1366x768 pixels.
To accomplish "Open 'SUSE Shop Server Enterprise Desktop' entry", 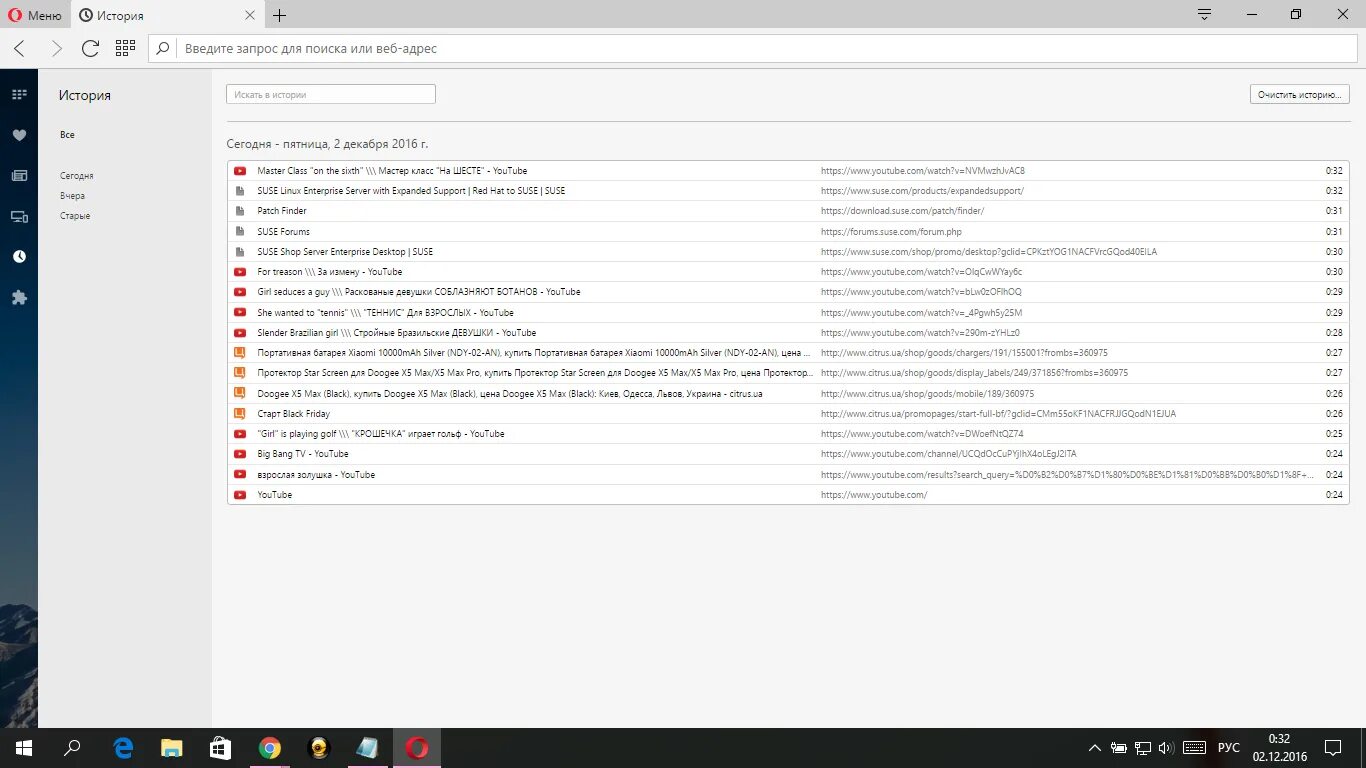I will (788, 252).
